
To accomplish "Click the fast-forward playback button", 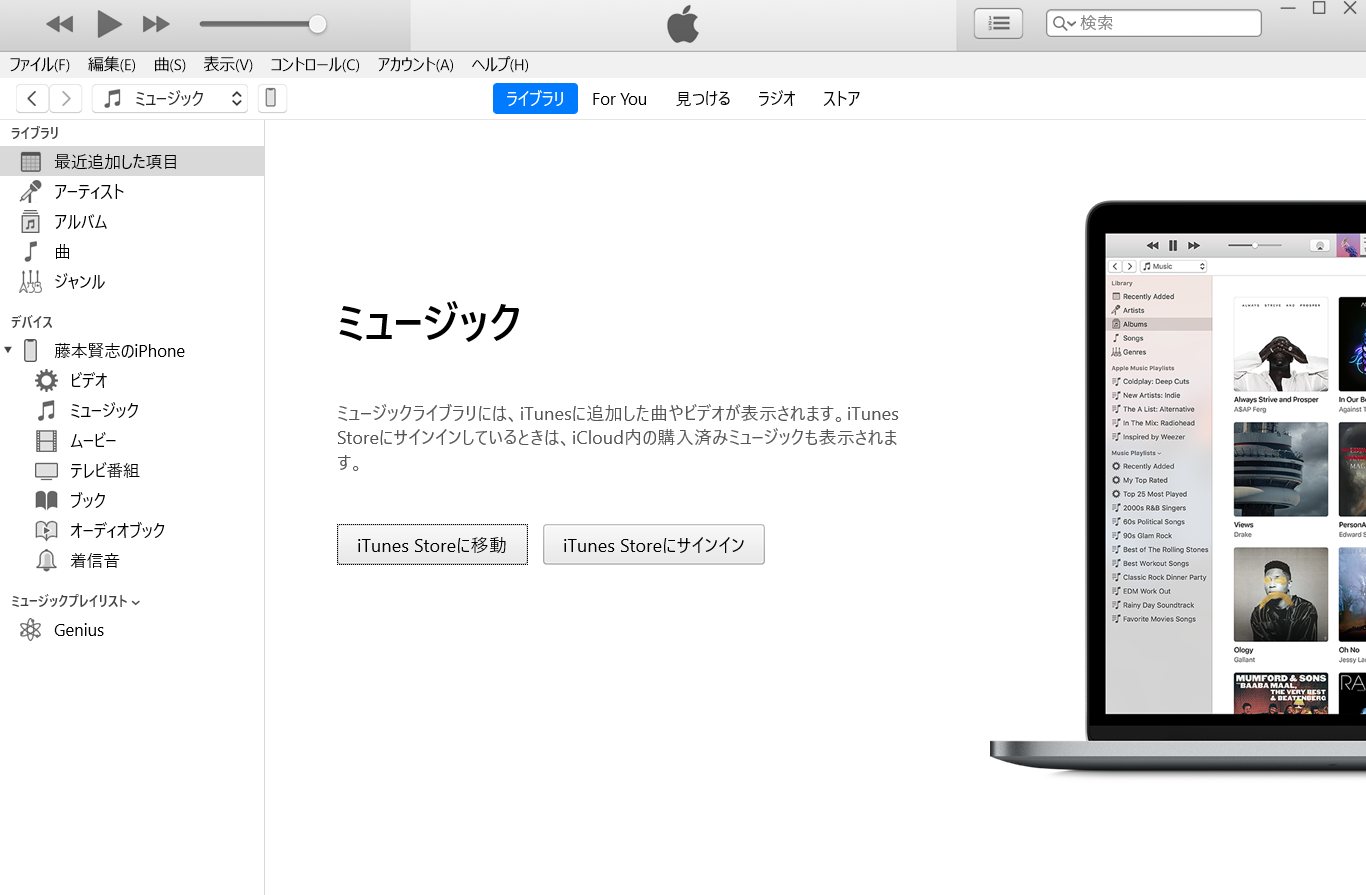I will pos(156,23).
